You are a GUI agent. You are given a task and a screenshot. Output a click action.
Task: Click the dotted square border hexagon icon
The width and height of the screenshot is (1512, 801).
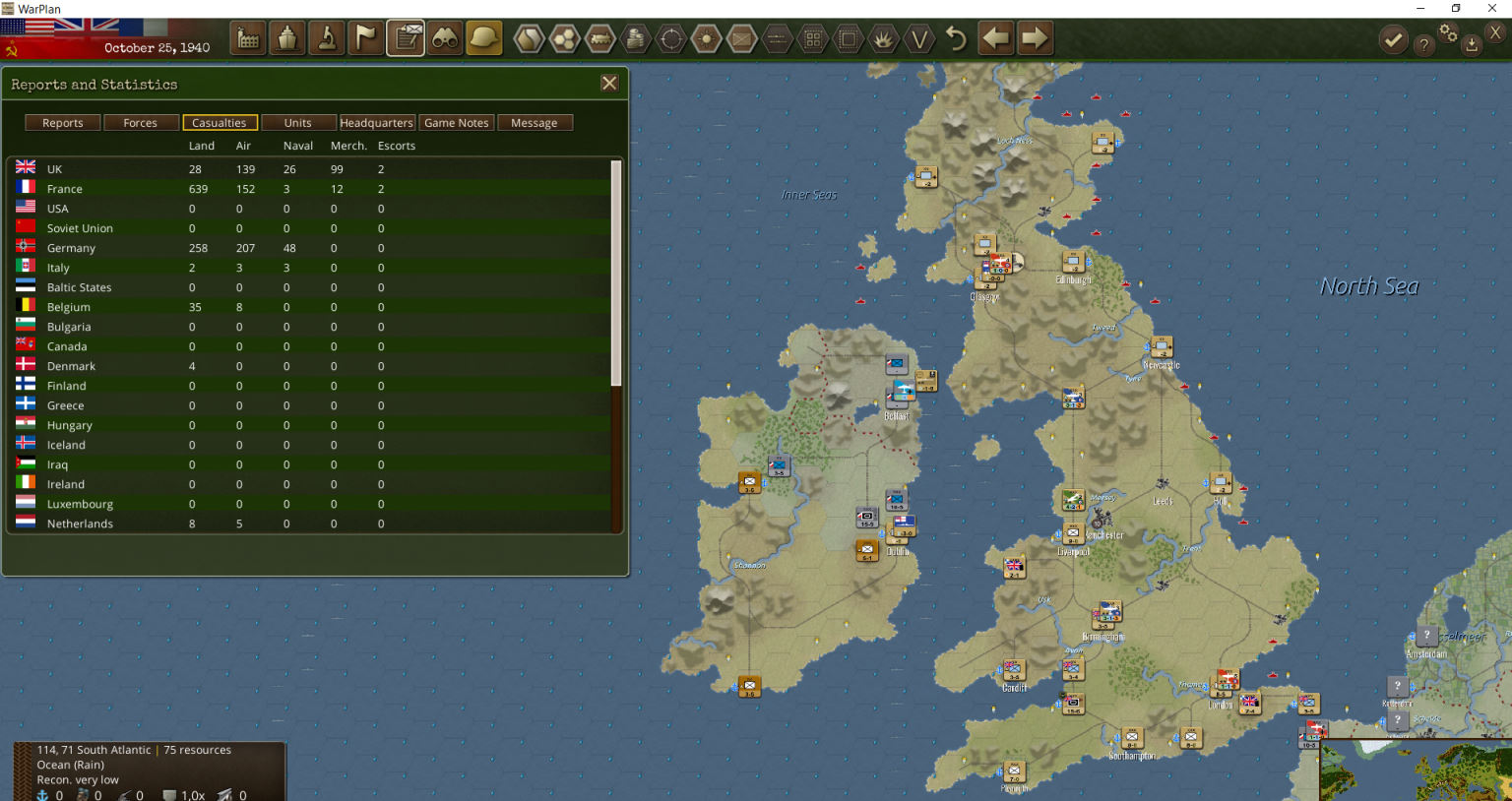tap(849, 39)
